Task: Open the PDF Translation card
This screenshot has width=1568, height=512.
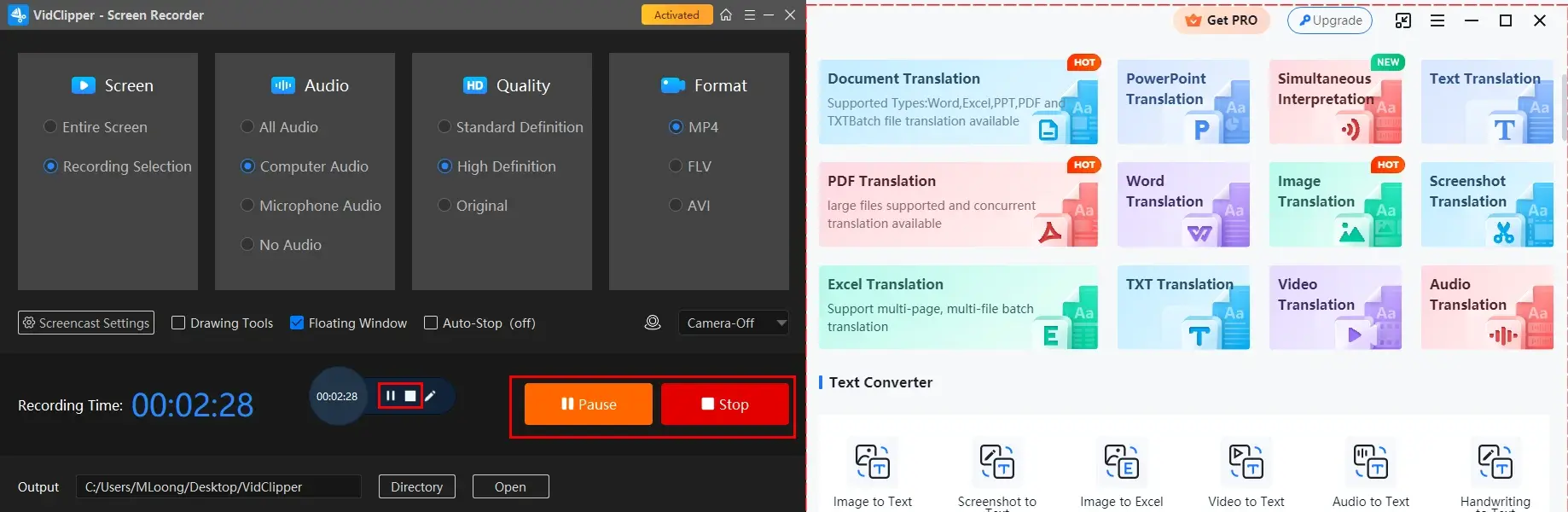Action: tap(958, 205)
